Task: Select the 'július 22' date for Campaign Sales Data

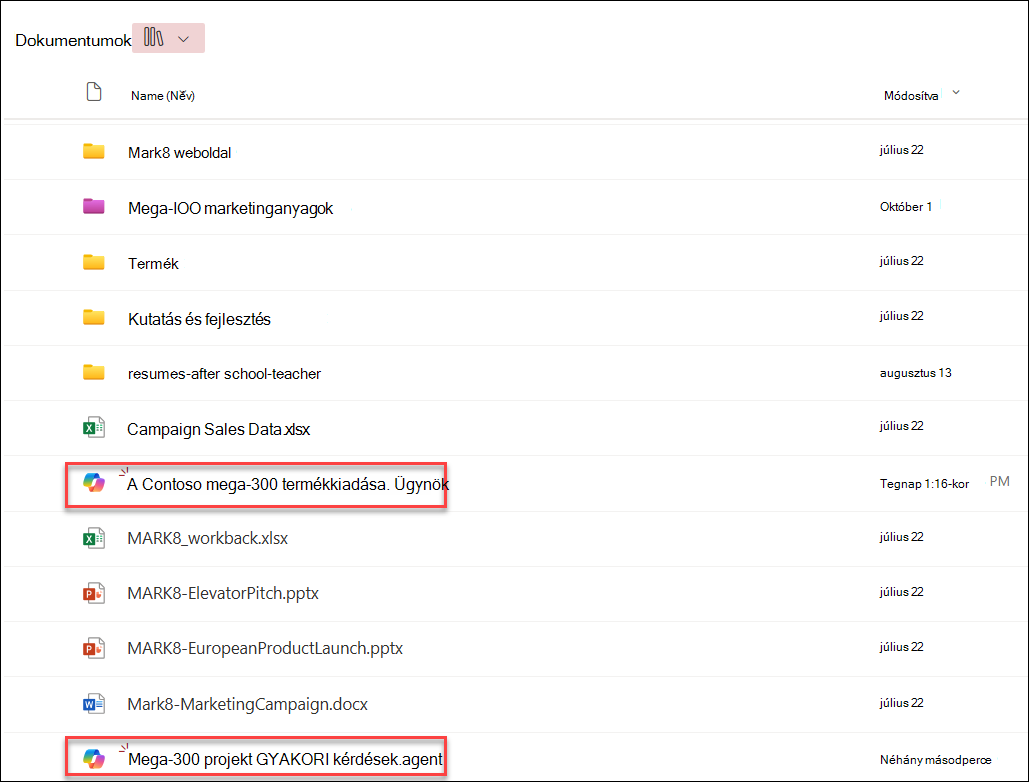Action: [x=902, y=426]
